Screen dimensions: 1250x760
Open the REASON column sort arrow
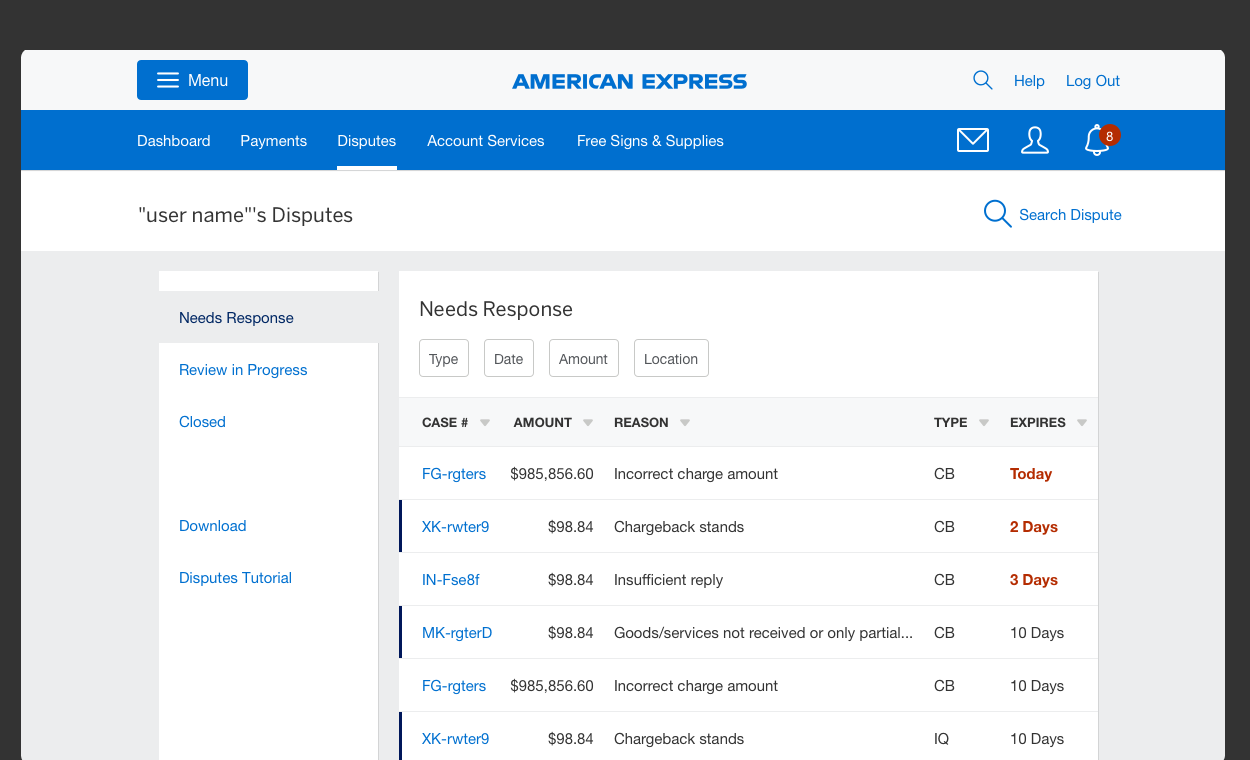tap(684, 422)
